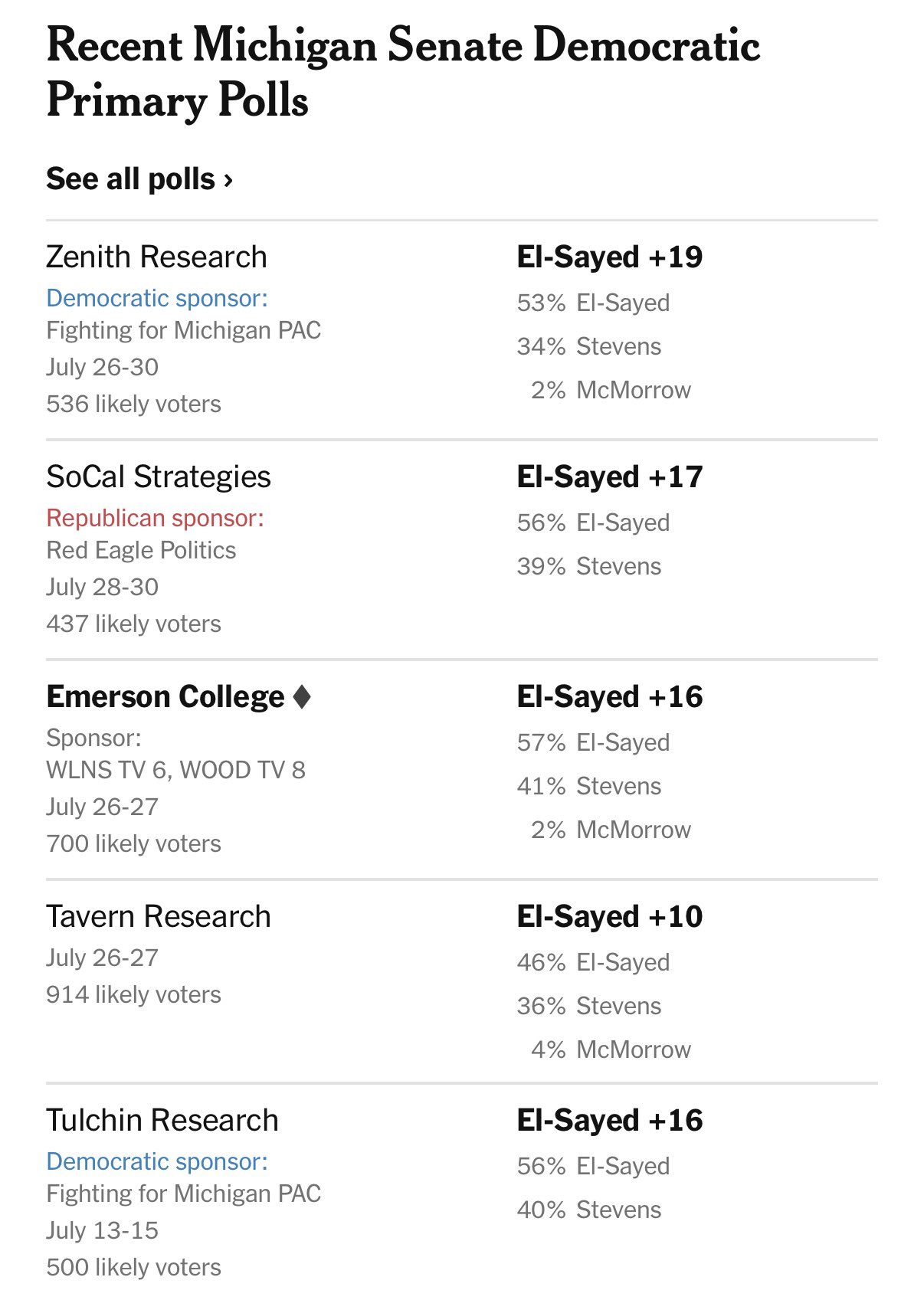Select Red Eagle Politics sponsor text

(x=141, y=550)
